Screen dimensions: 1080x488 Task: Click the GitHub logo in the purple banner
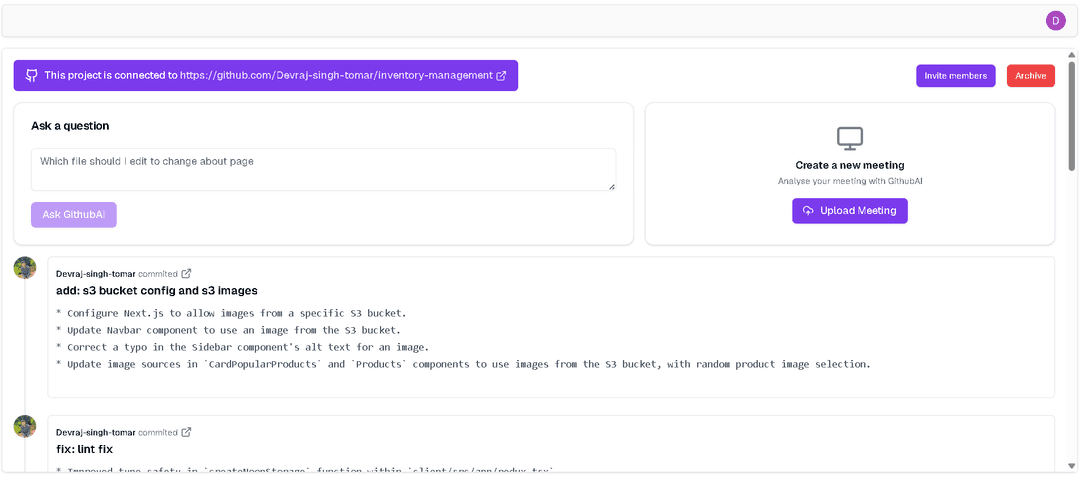point(32,75)
